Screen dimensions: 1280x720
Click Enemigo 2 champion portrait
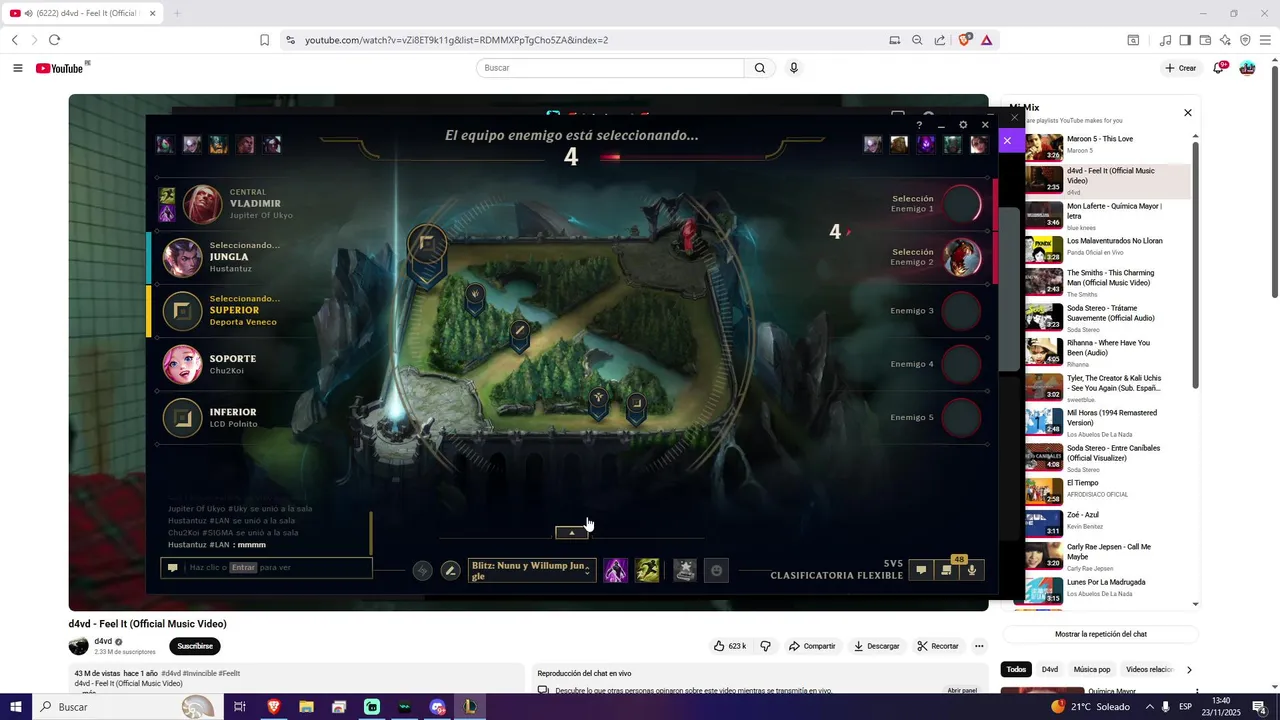[962, 257]
